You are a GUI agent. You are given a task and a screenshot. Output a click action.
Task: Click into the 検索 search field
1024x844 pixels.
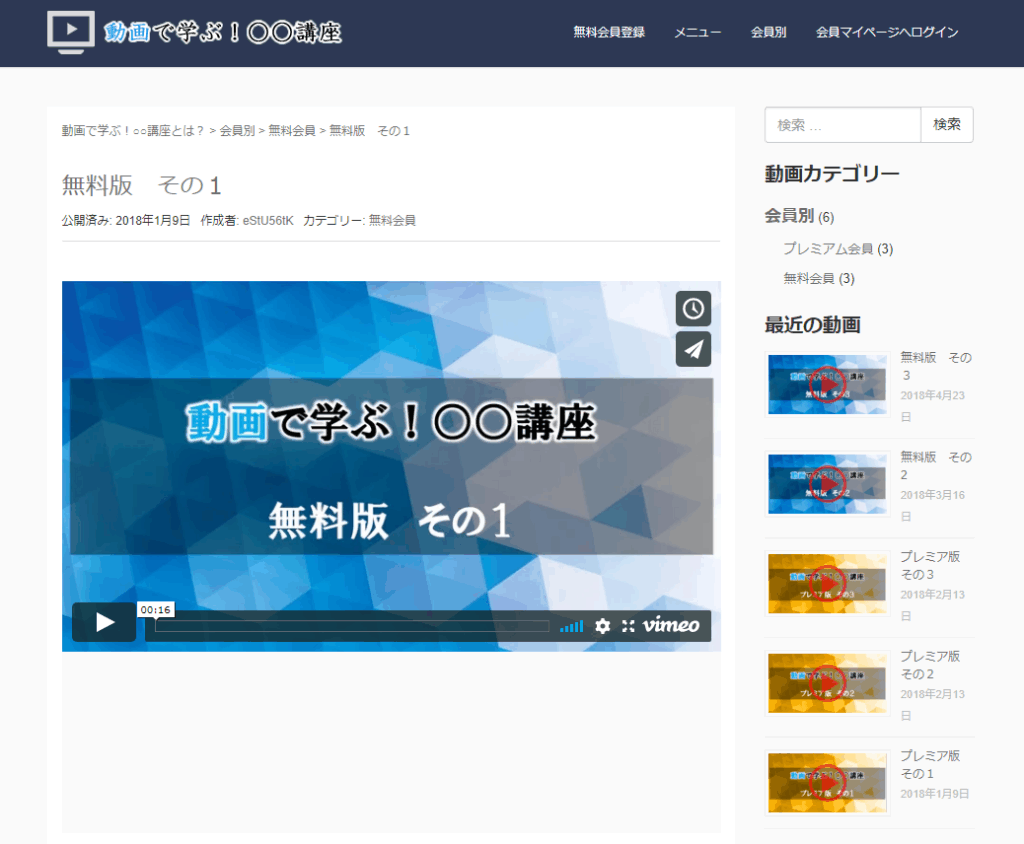coord(842,125)
